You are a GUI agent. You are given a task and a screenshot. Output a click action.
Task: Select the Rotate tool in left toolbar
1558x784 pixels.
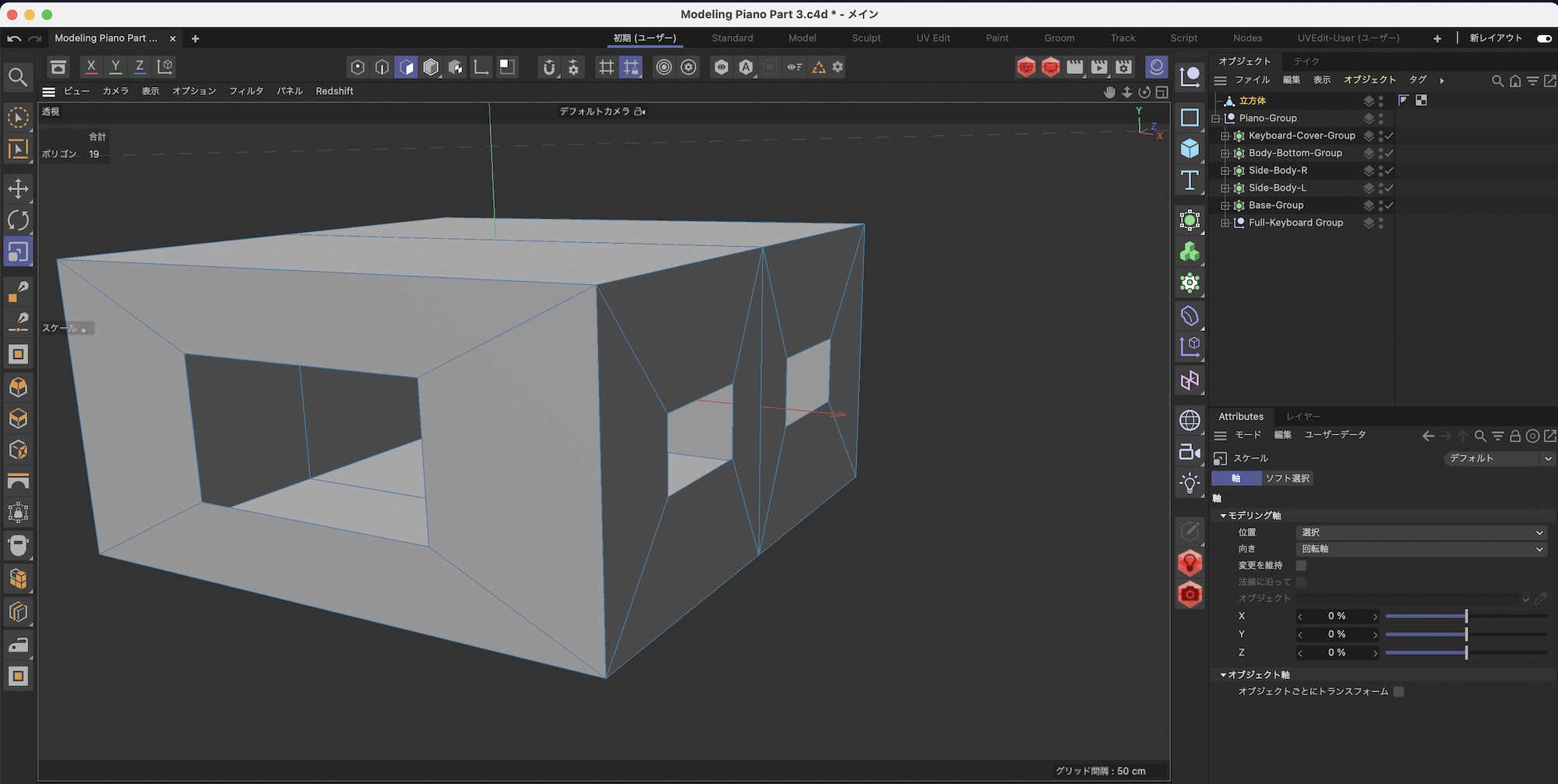(x=18, y=220)
